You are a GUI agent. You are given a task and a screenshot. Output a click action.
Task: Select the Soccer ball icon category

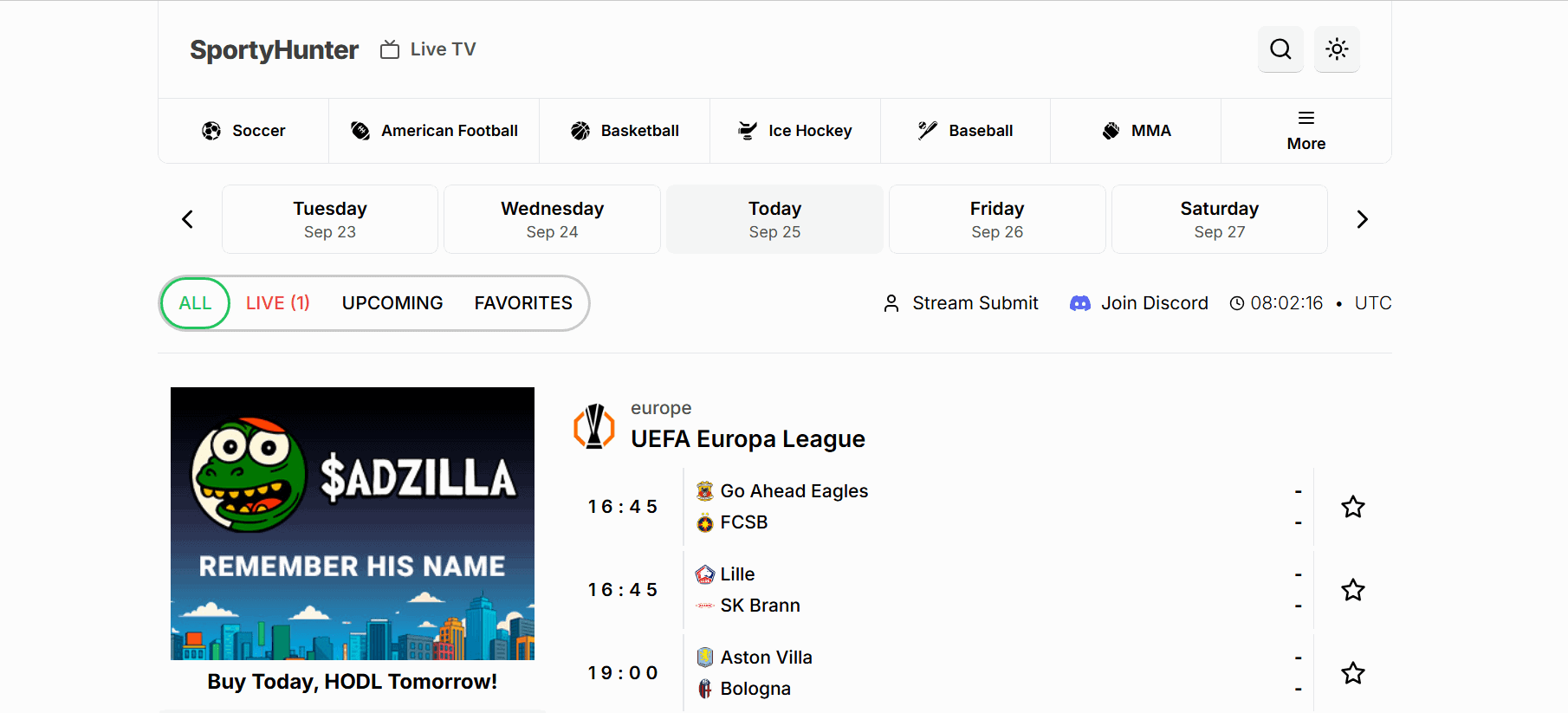[211, 131]
